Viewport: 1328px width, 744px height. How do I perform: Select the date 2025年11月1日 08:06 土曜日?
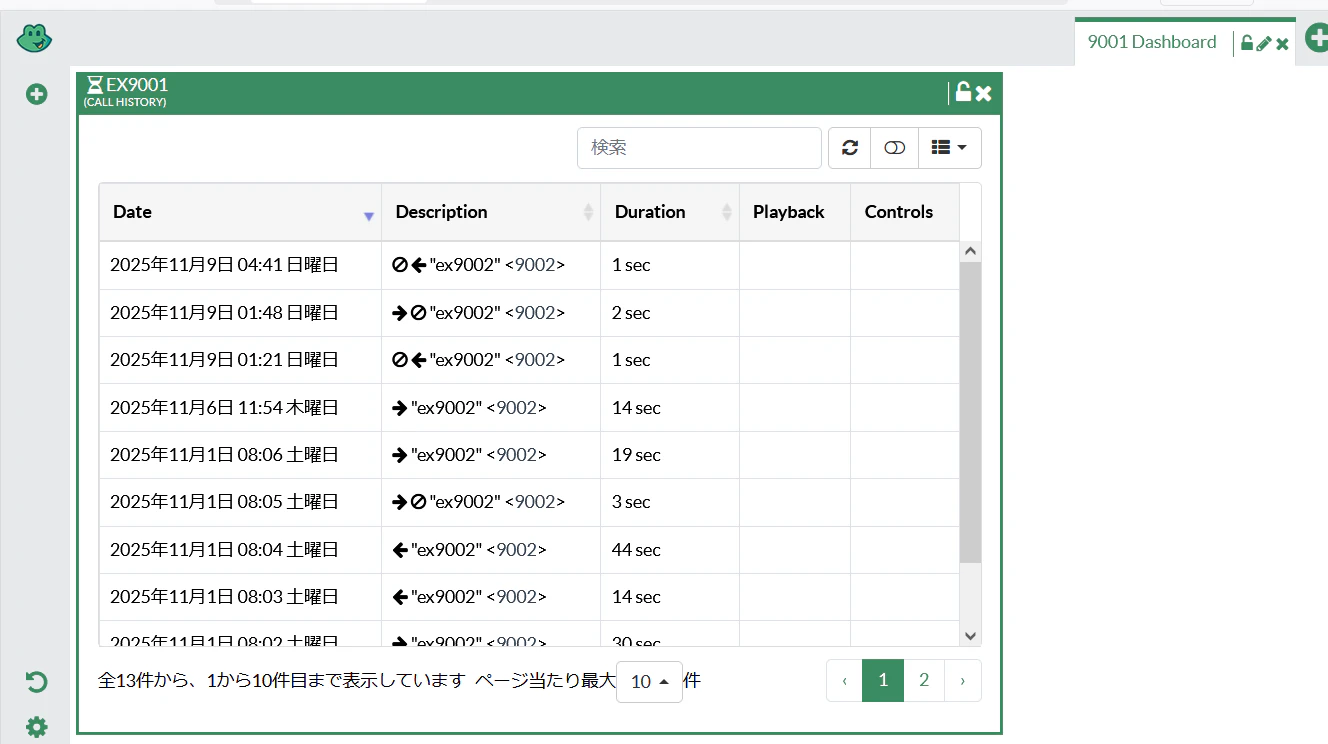tap(224, 455)
